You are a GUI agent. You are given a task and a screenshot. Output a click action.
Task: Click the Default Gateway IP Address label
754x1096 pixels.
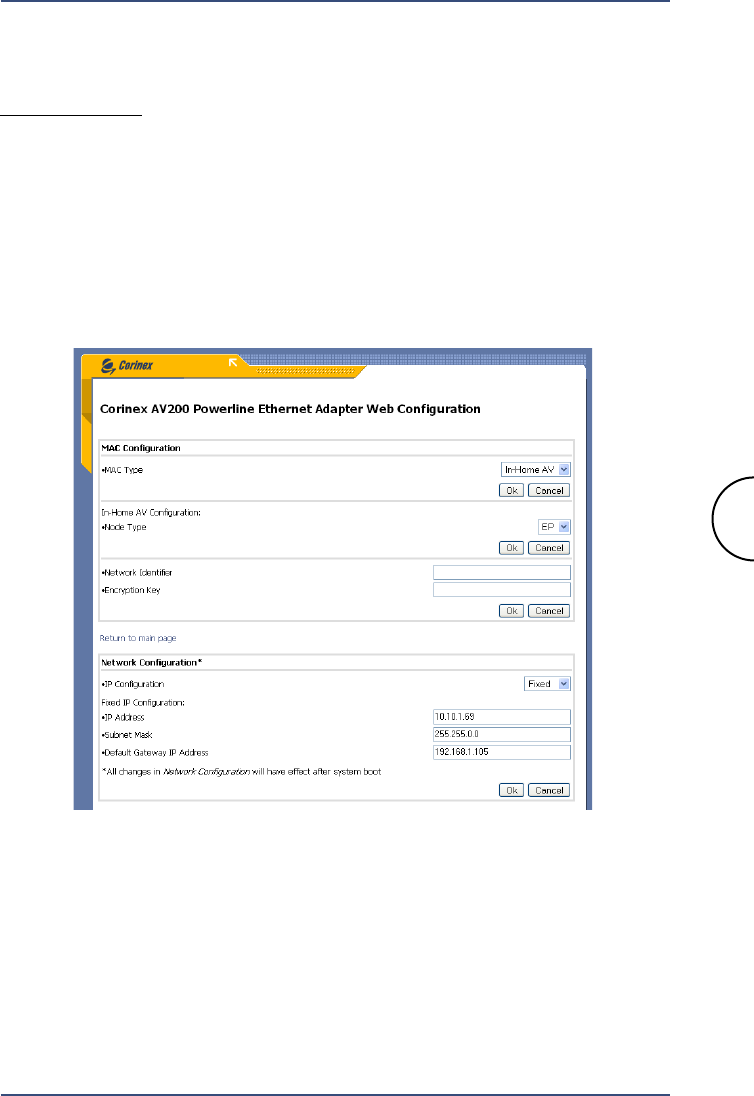click(155, 753)
